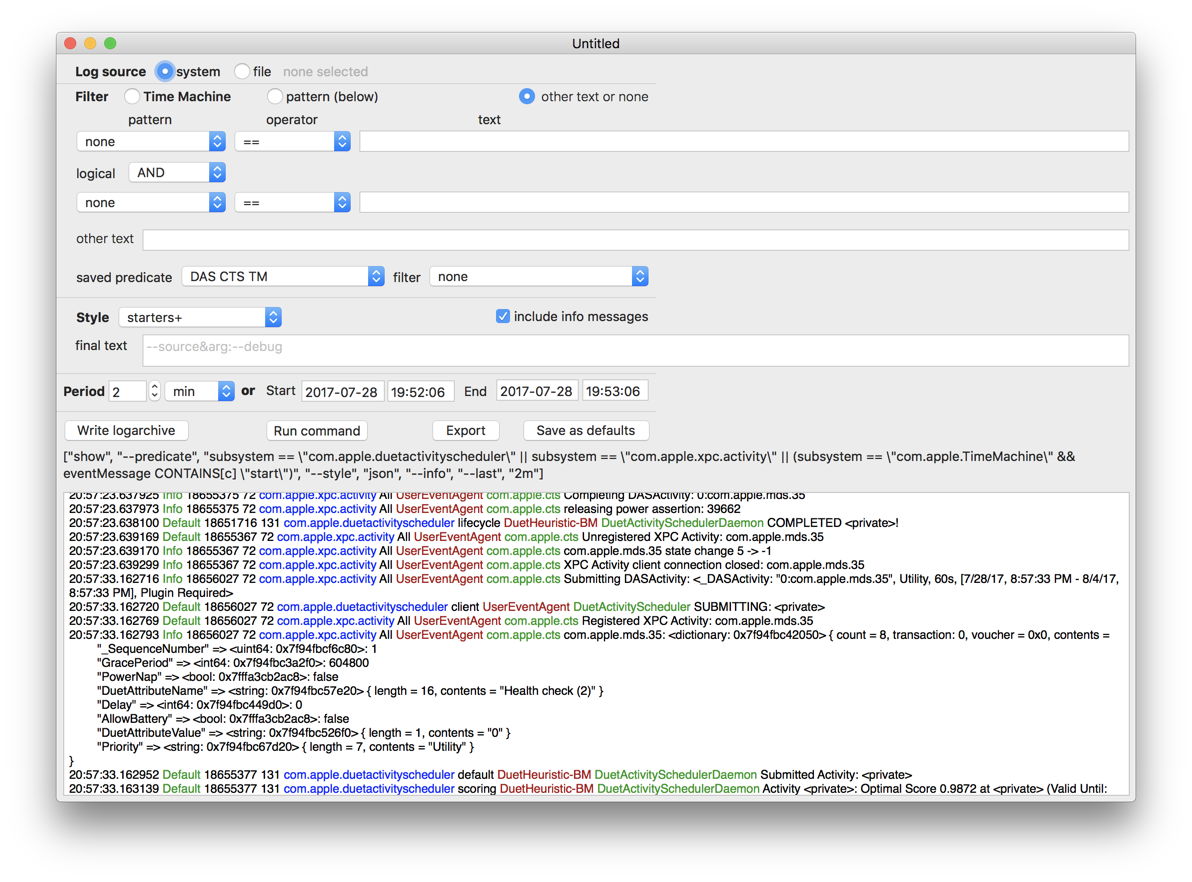Switch filter to "Time Machine"
1192x882 pixels.
pos(132,96)
